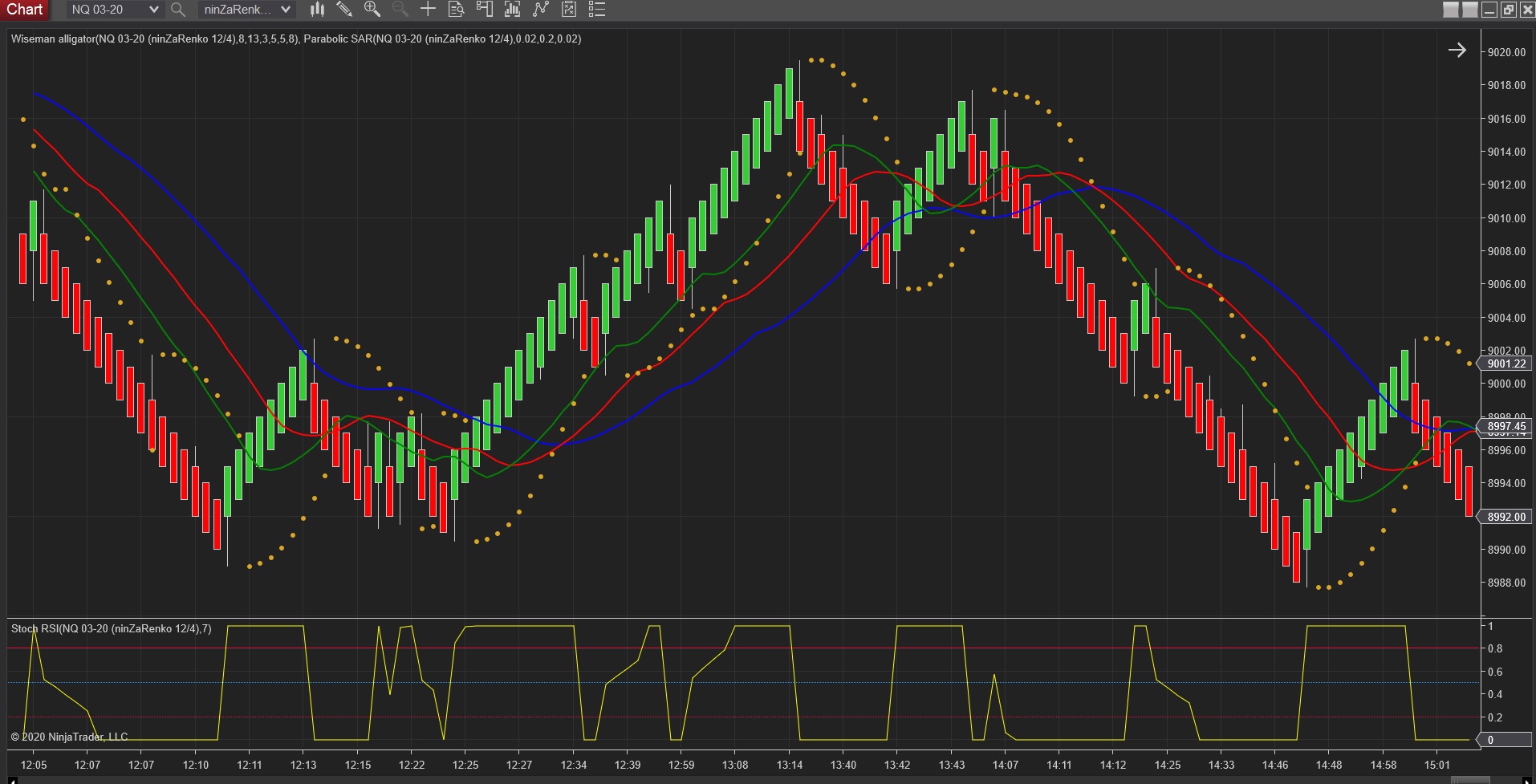Image resolution: width=1536 pixels, height=784 pixels.
Task: Click the first window link button
Action: 1451,10
